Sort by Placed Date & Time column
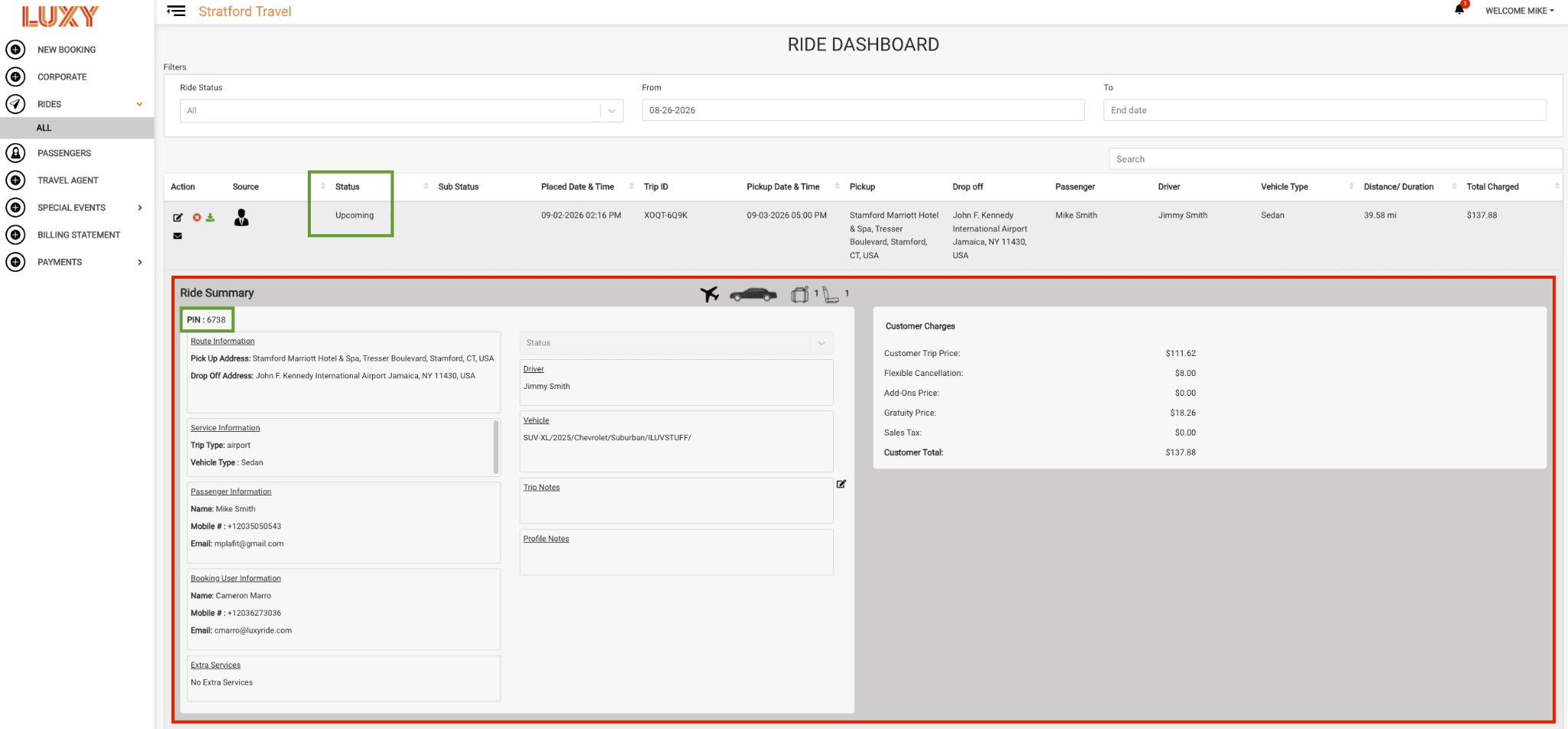Image resolution: width=1568 pixels, height=729 pixels. click(x=578, y=187)
